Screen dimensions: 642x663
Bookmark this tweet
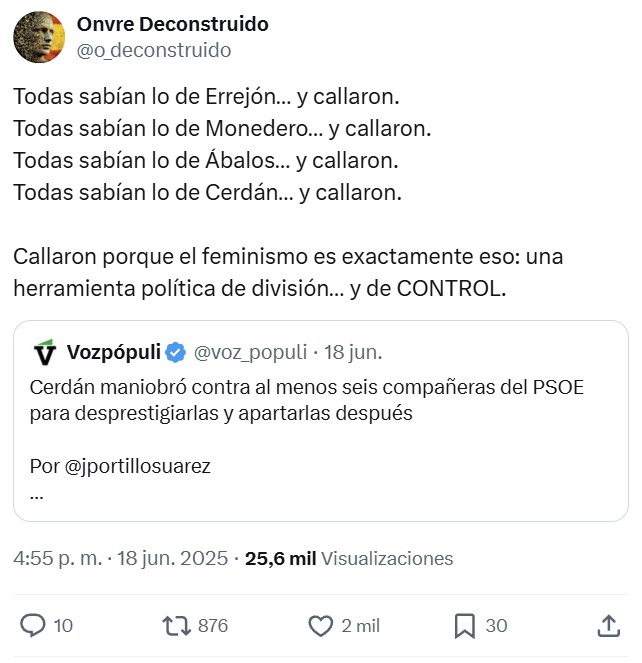coord(464,626)
